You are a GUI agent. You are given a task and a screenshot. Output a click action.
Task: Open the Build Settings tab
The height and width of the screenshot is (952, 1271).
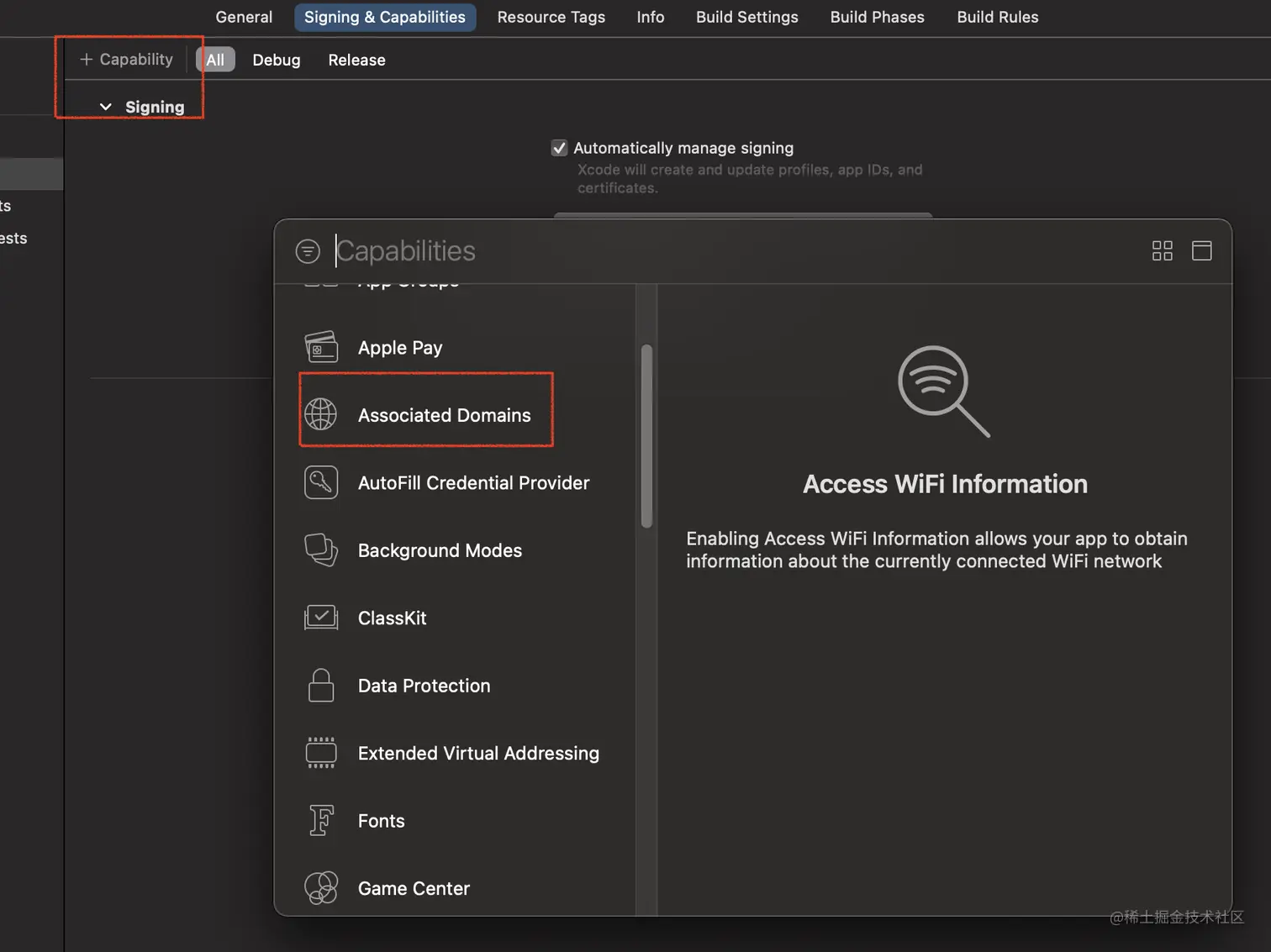tap(747, 17)
